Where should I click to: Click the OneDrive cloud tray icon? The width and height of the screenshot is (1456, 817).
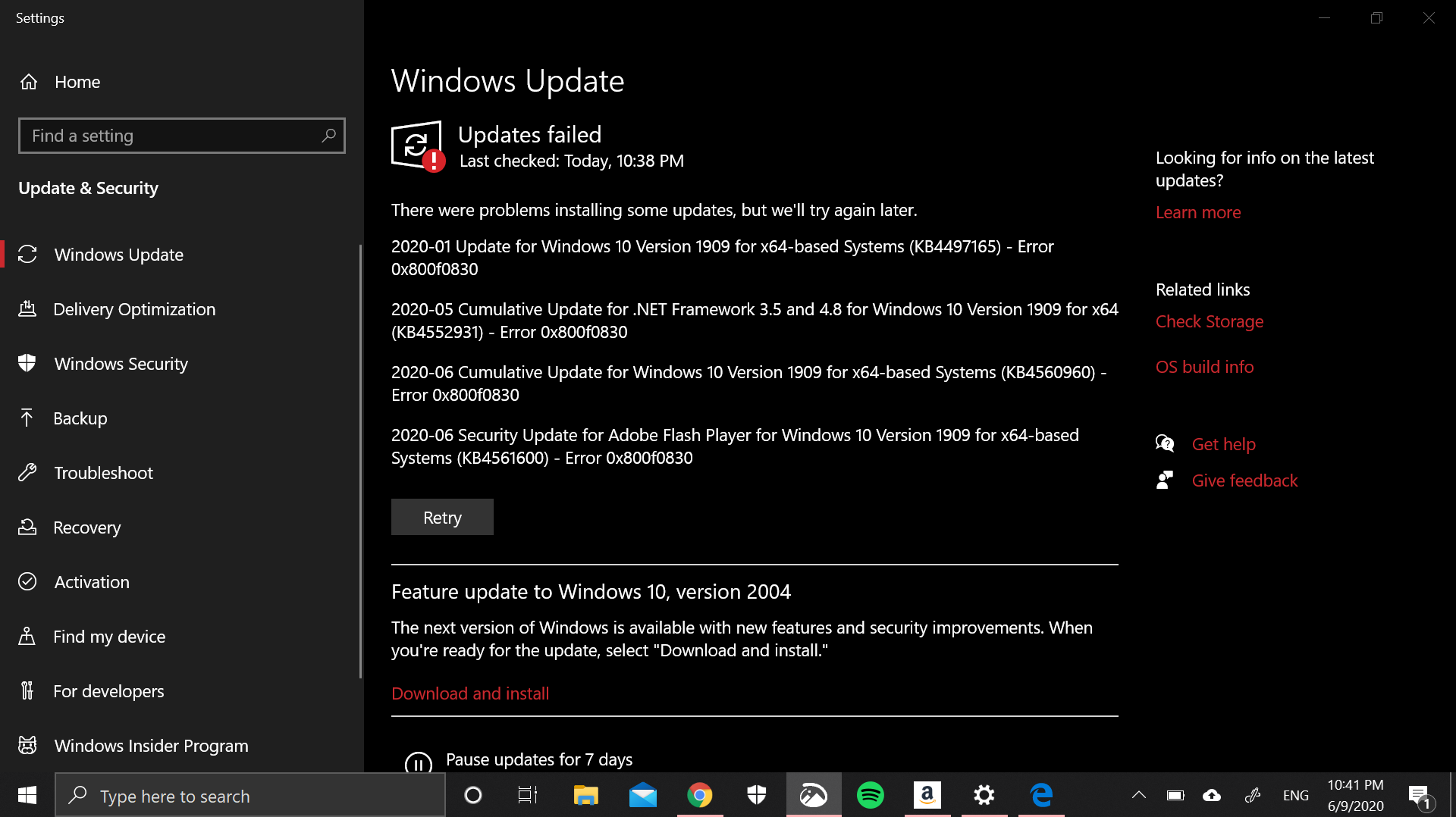tap(1212, 795)
